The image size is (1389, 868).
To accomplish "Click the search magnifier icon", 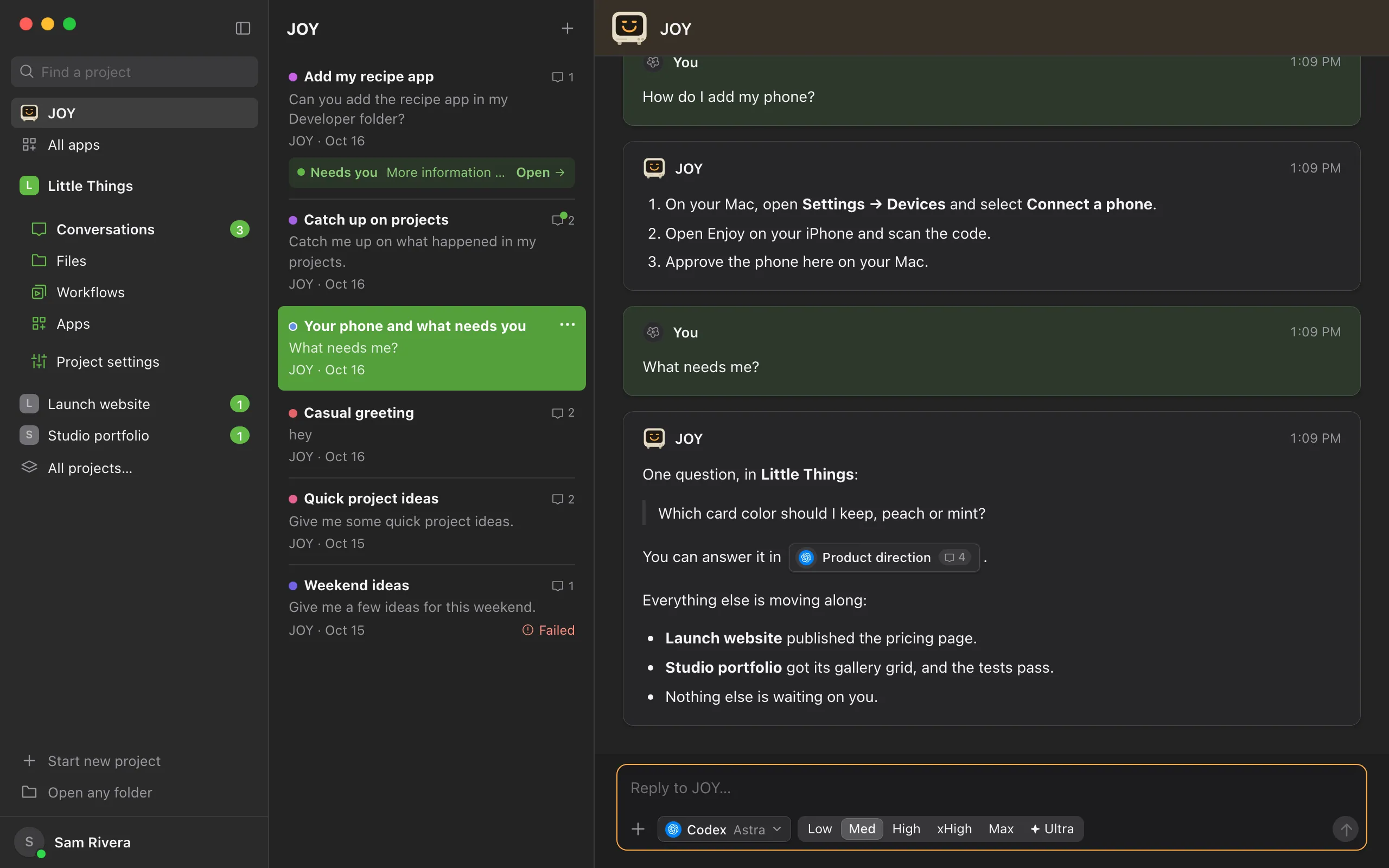I will click(27, 72).
